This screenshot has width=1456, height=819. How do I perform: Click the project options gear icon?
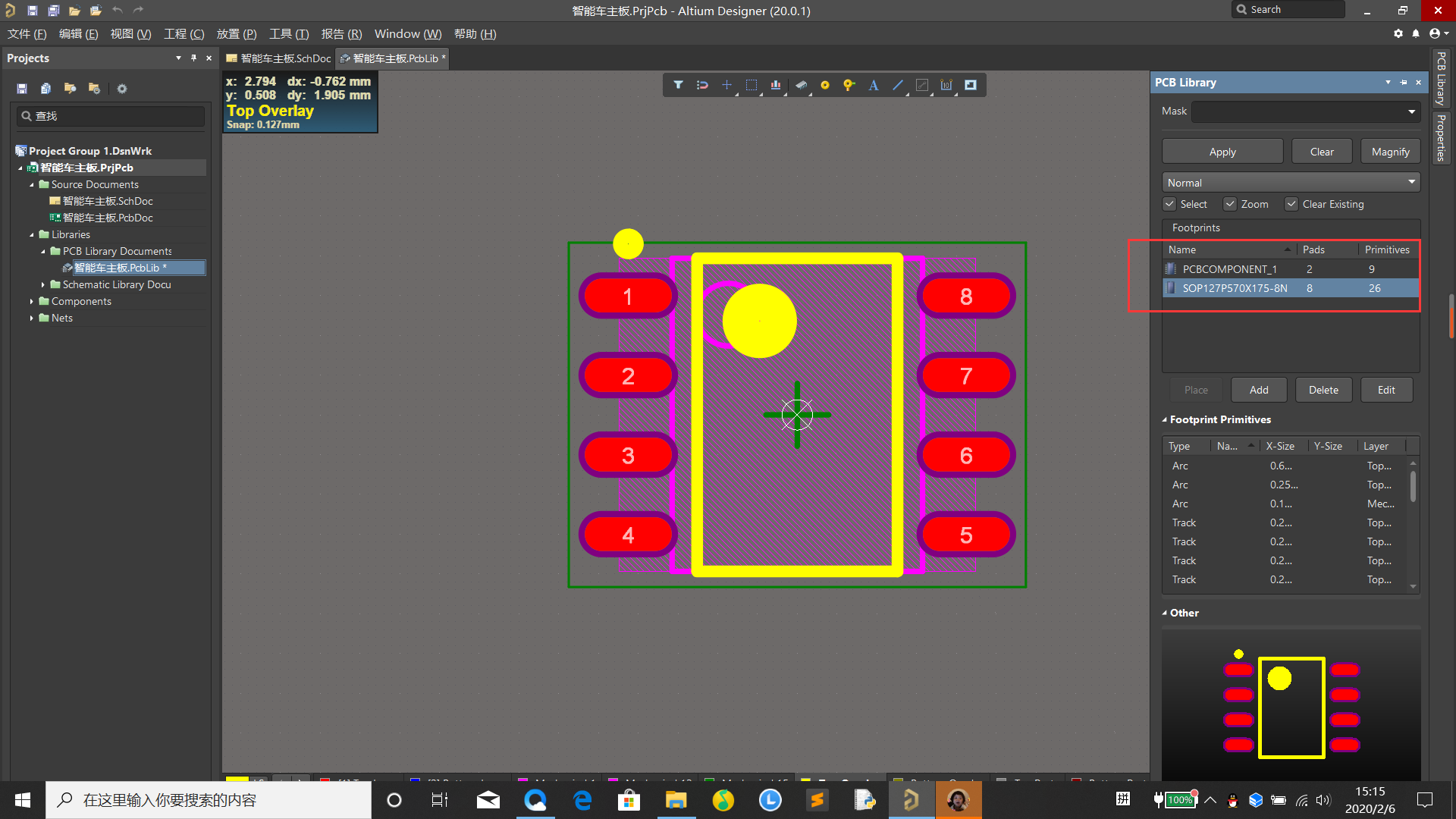tap(122, 89)
